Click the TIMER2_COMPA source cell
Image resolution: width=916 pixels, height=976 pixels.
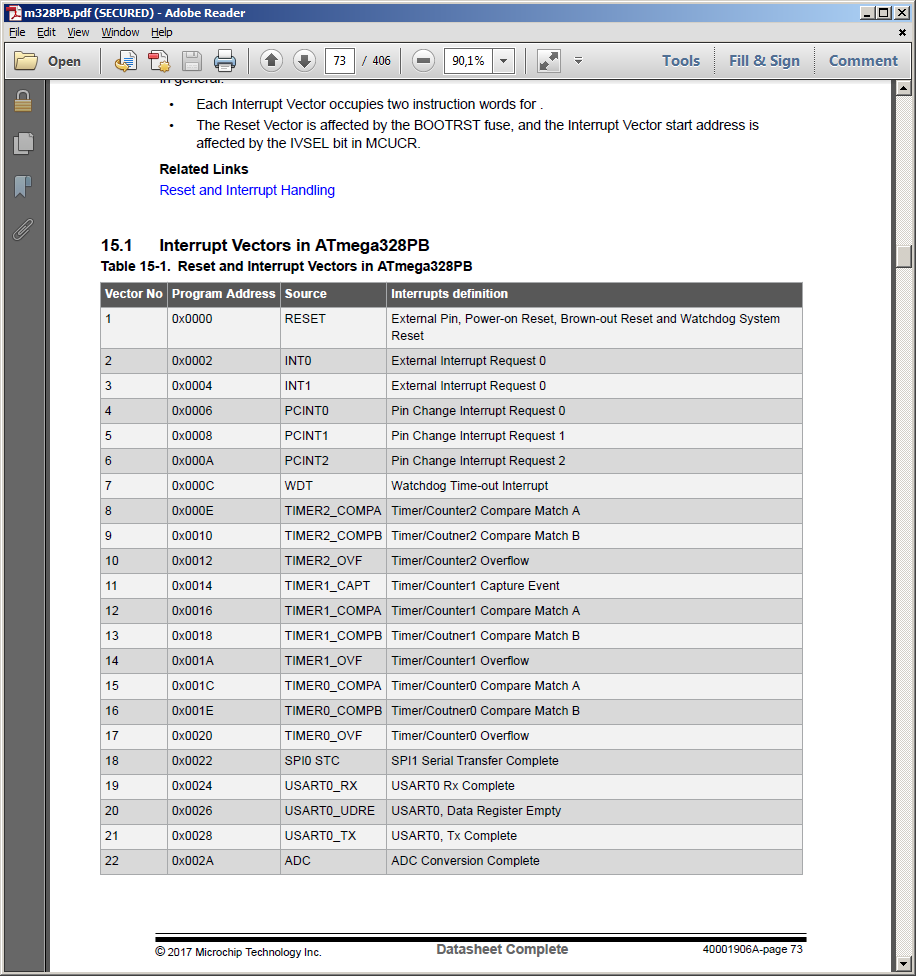pyautogui.click(x=333, y=511)
